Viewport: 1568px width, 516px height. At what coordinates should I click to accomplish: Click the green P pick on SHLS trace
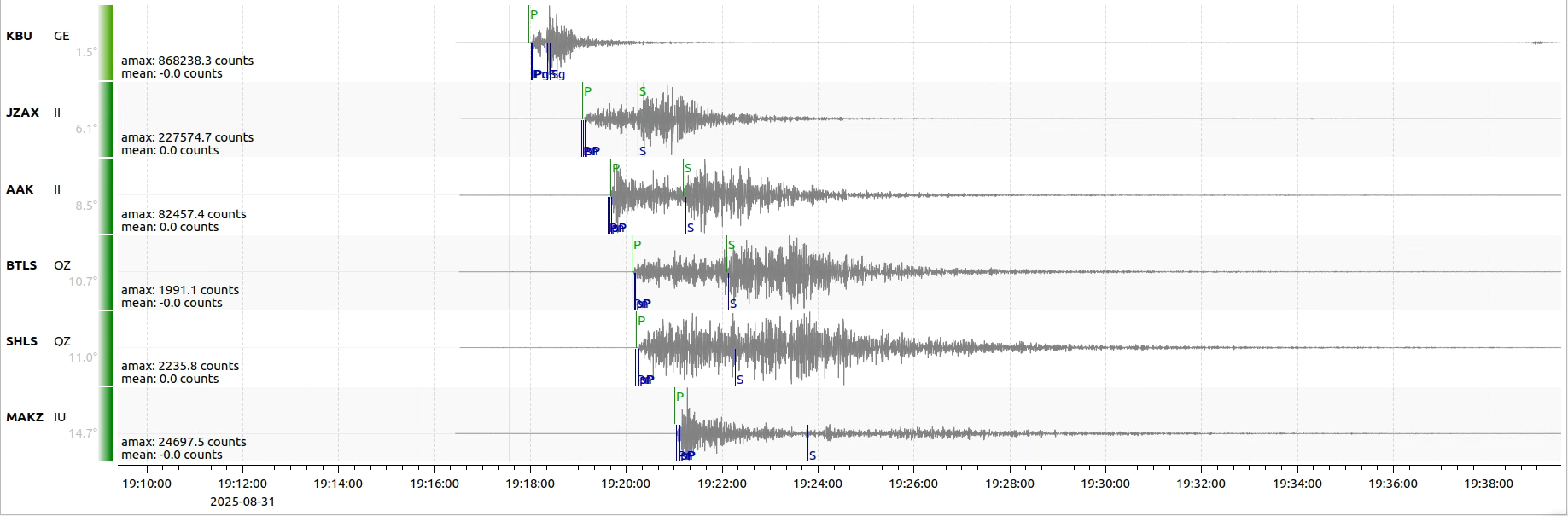point(640,321)
